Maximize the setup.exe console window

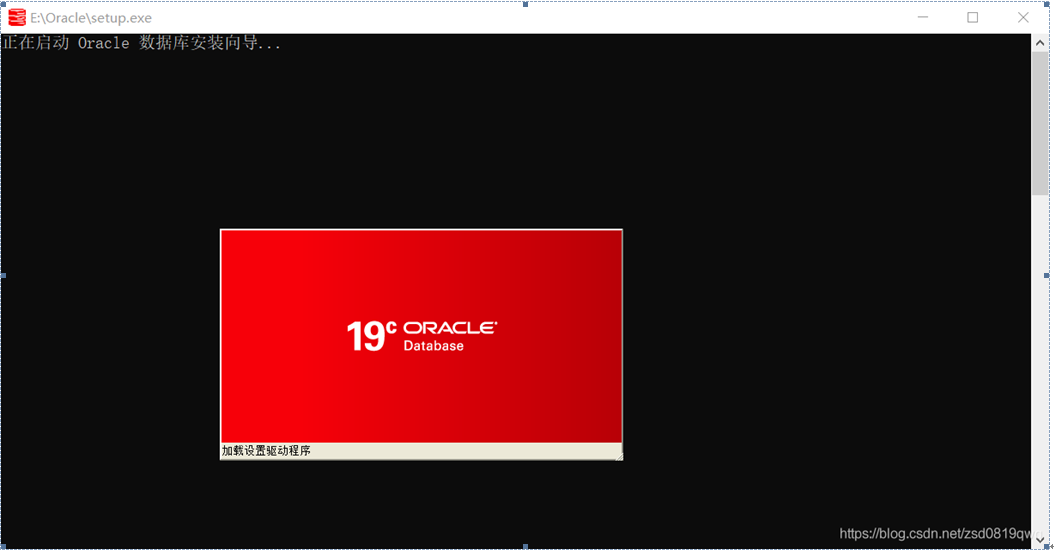coord(972,17)
